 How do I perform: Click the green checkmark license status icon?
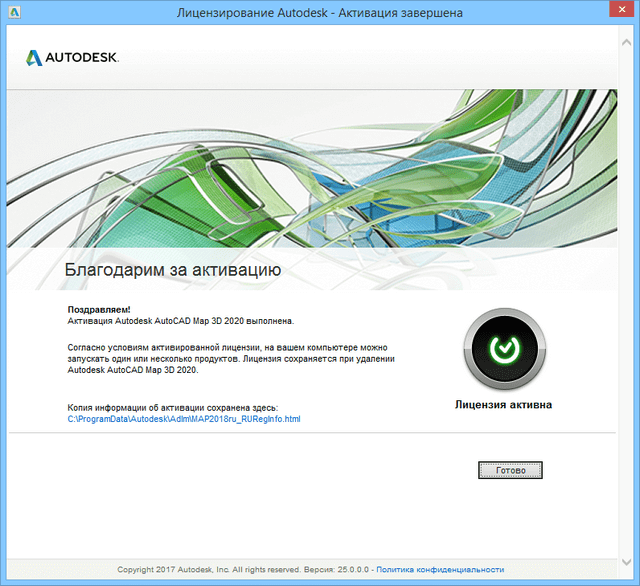click(504, 348)
